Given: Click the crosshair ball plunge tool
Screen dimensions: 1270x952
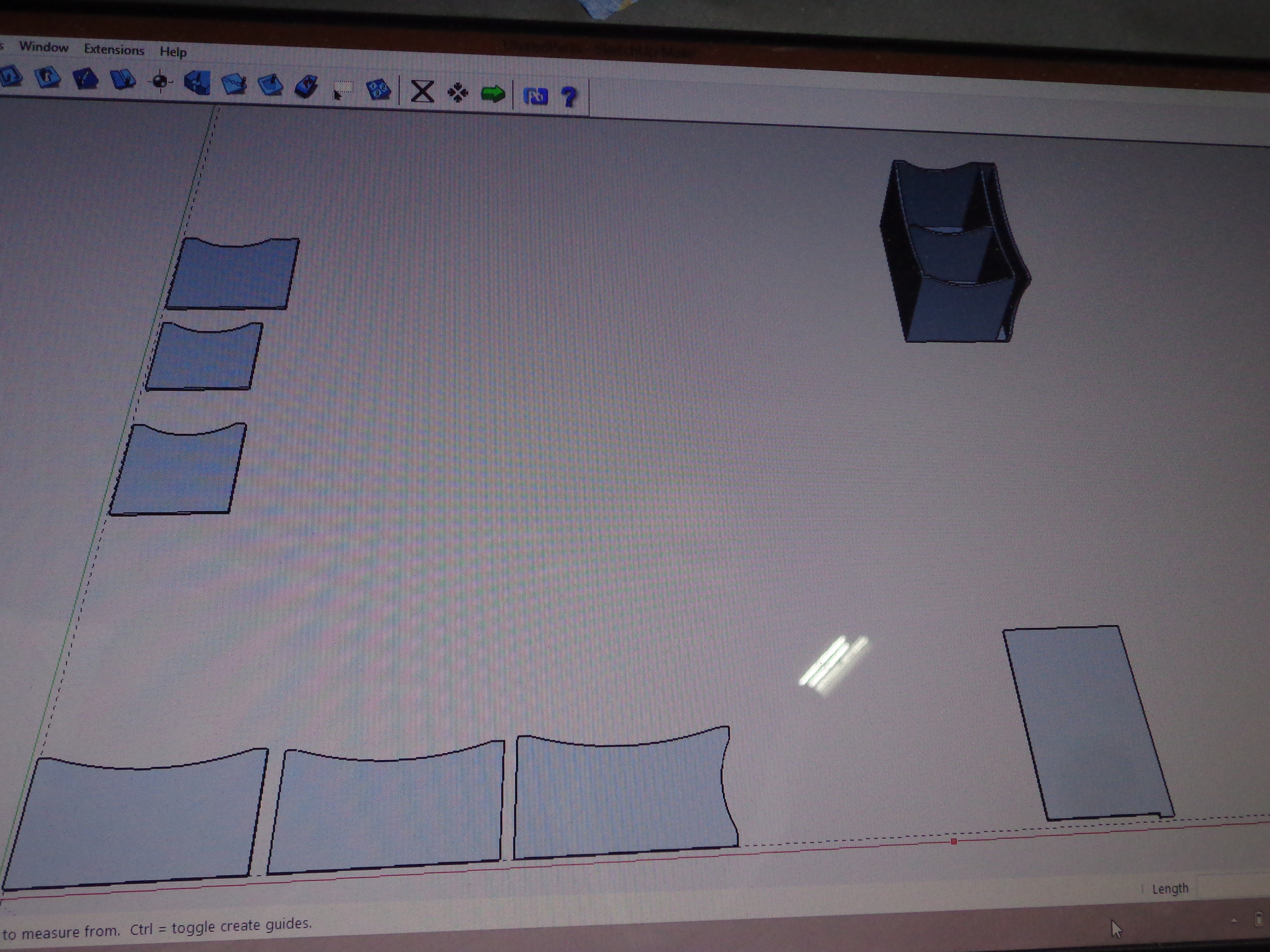Looking at the screenshot, I should pyautogui.click(x=160, y=82).
